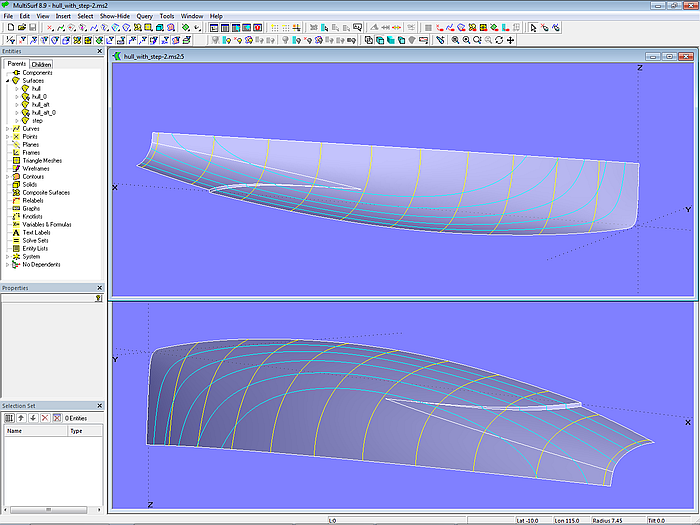Expand the Points tree node

8,137
